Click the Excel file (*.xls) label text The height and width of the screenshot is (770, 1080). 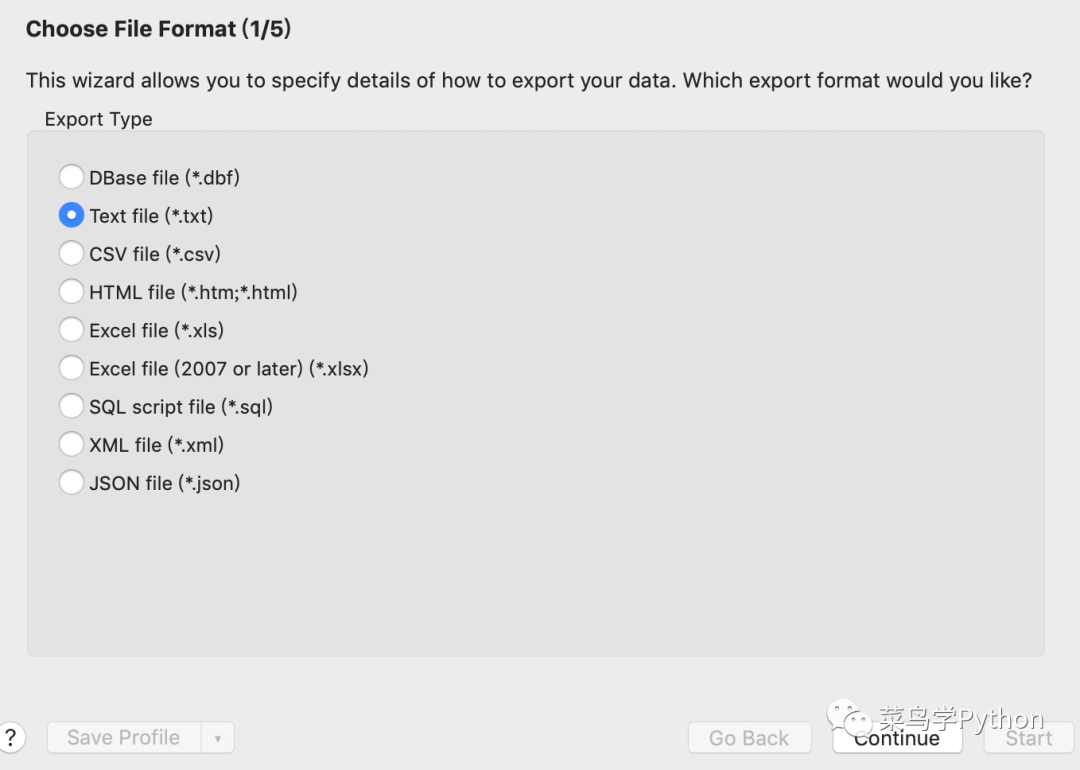point(156,331)
